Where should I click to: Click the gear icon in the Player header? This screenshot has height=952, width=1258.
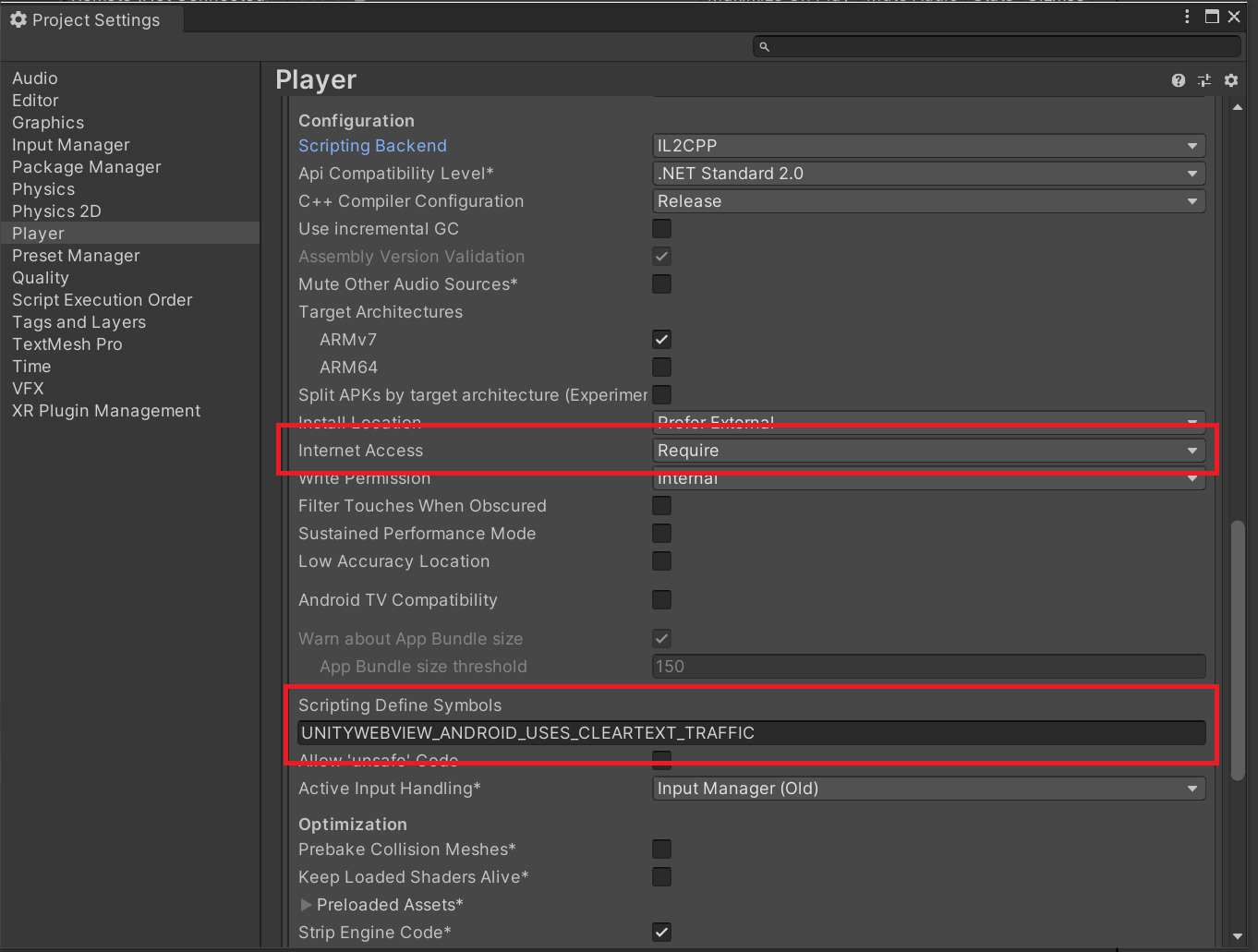1231,80
